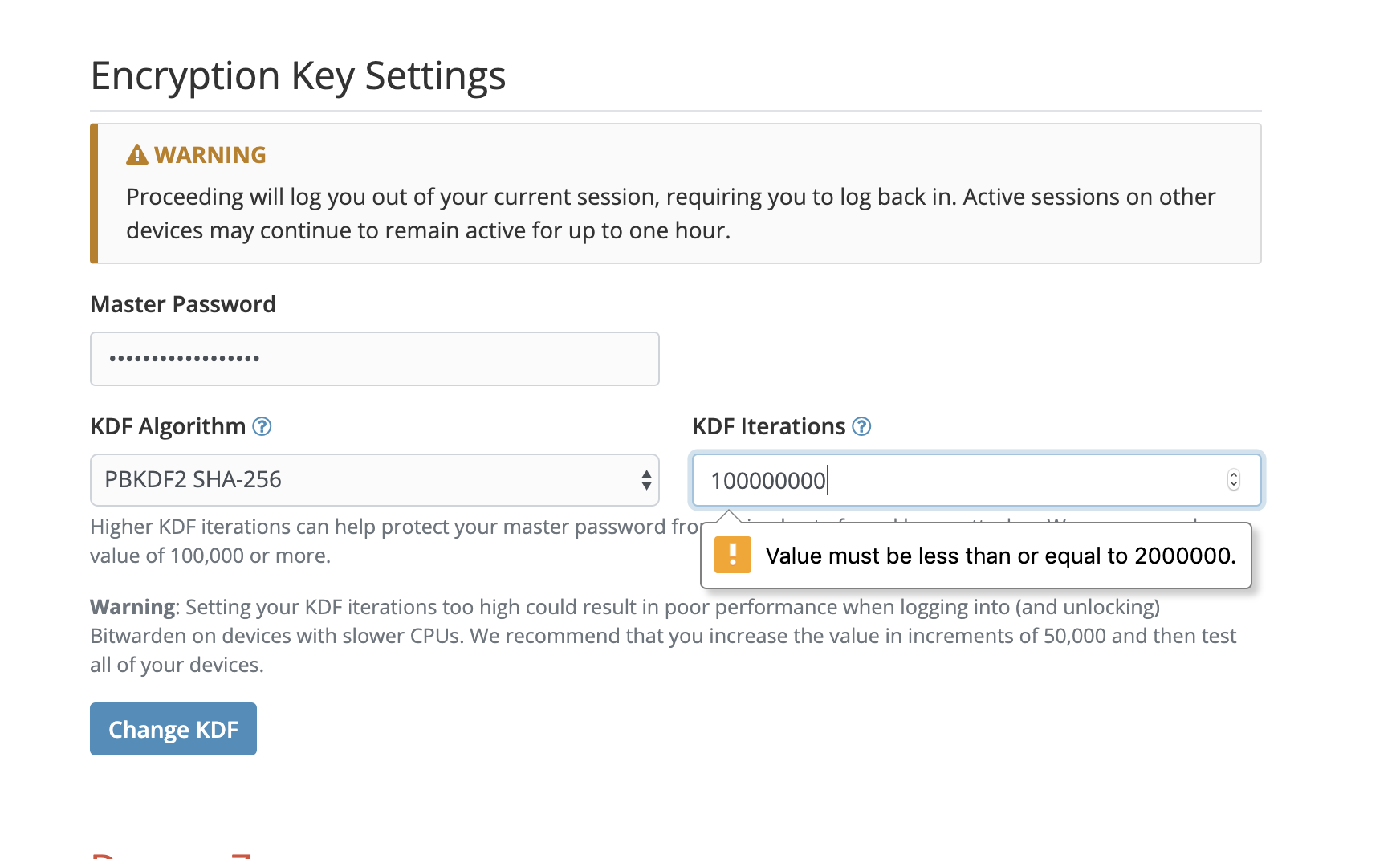
Task: Click the help icon beside KDF Algorithm
Action: 262,426
